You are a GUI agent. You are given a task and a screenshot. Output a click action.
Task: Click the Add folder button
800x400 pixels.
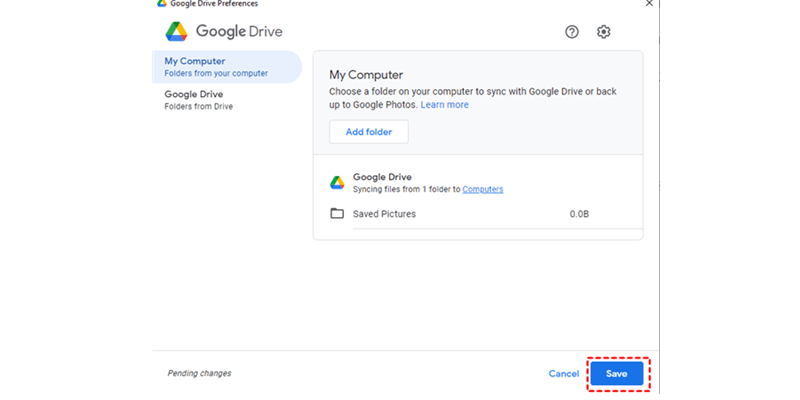click(369, 132)
